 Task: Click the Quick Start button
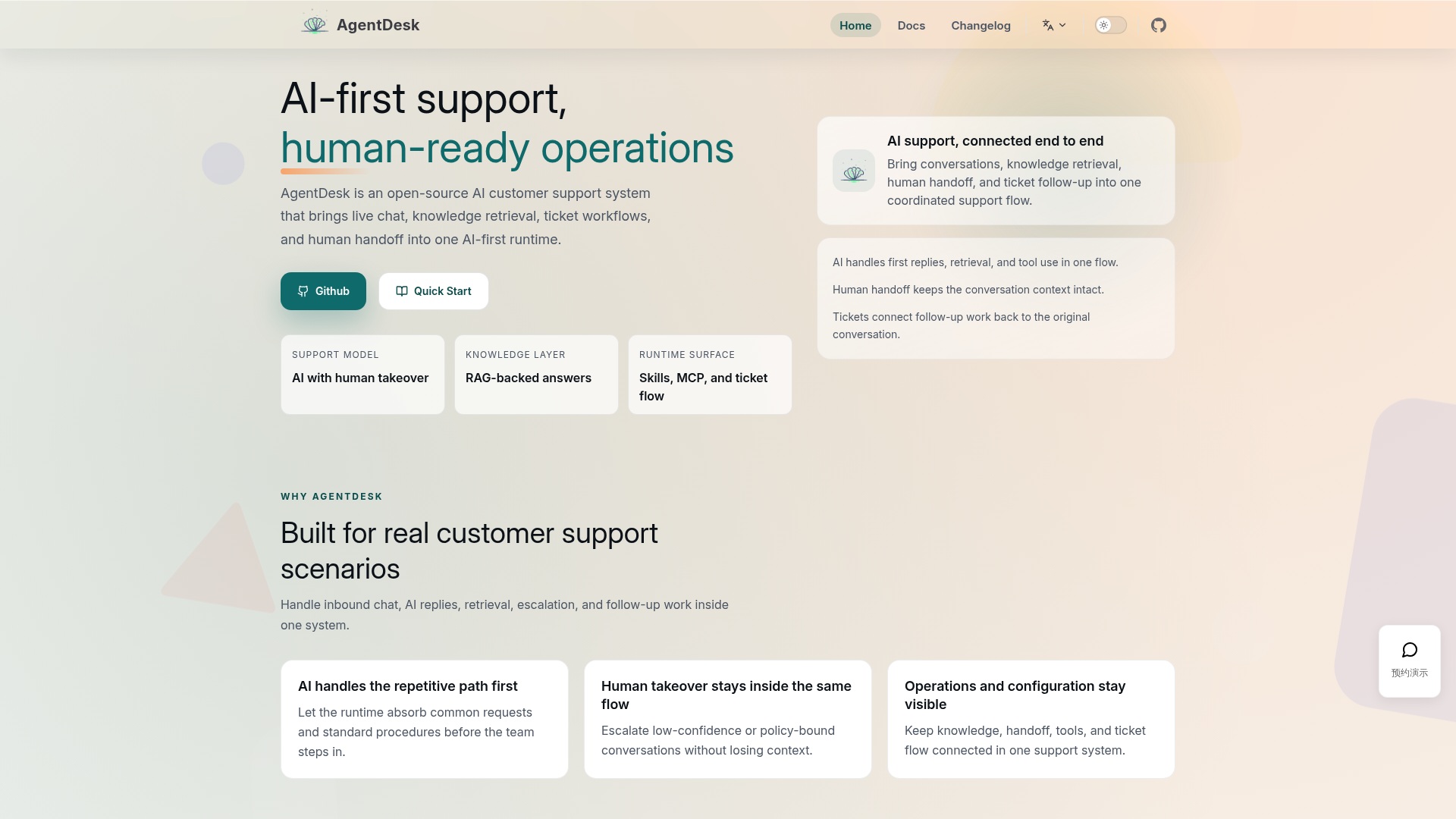[433, 291]
